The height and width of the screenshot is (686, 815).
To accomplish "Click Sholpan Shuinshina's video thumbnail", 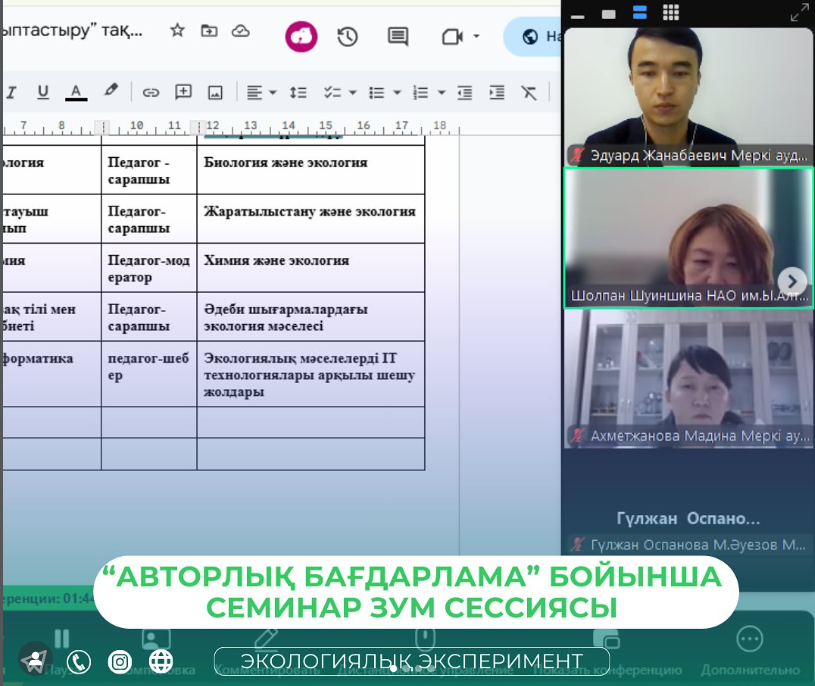I will [688, 240].
